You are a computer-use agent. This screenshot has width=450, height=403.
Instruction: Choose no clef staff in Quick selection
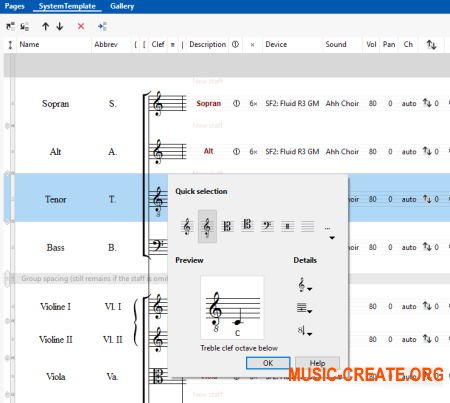coord(307,227)
